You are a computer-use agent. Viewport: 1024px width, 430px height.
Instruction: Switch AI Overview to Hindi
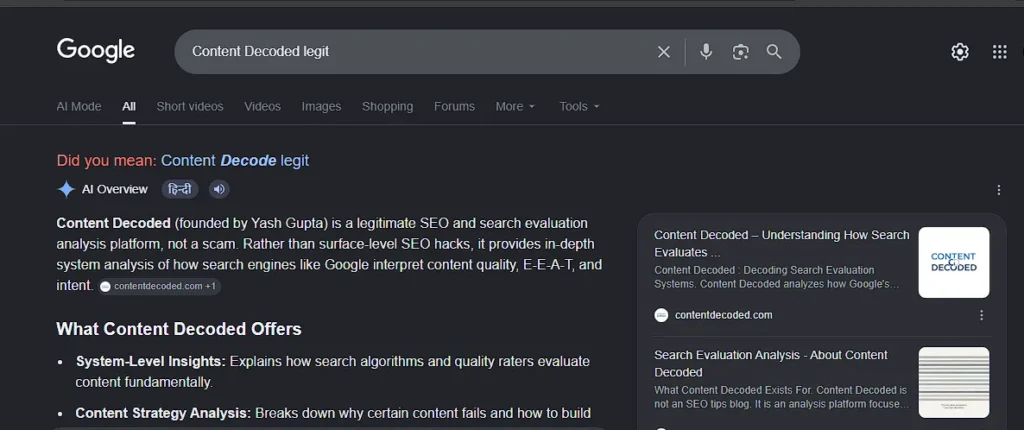tap(180, 190)
